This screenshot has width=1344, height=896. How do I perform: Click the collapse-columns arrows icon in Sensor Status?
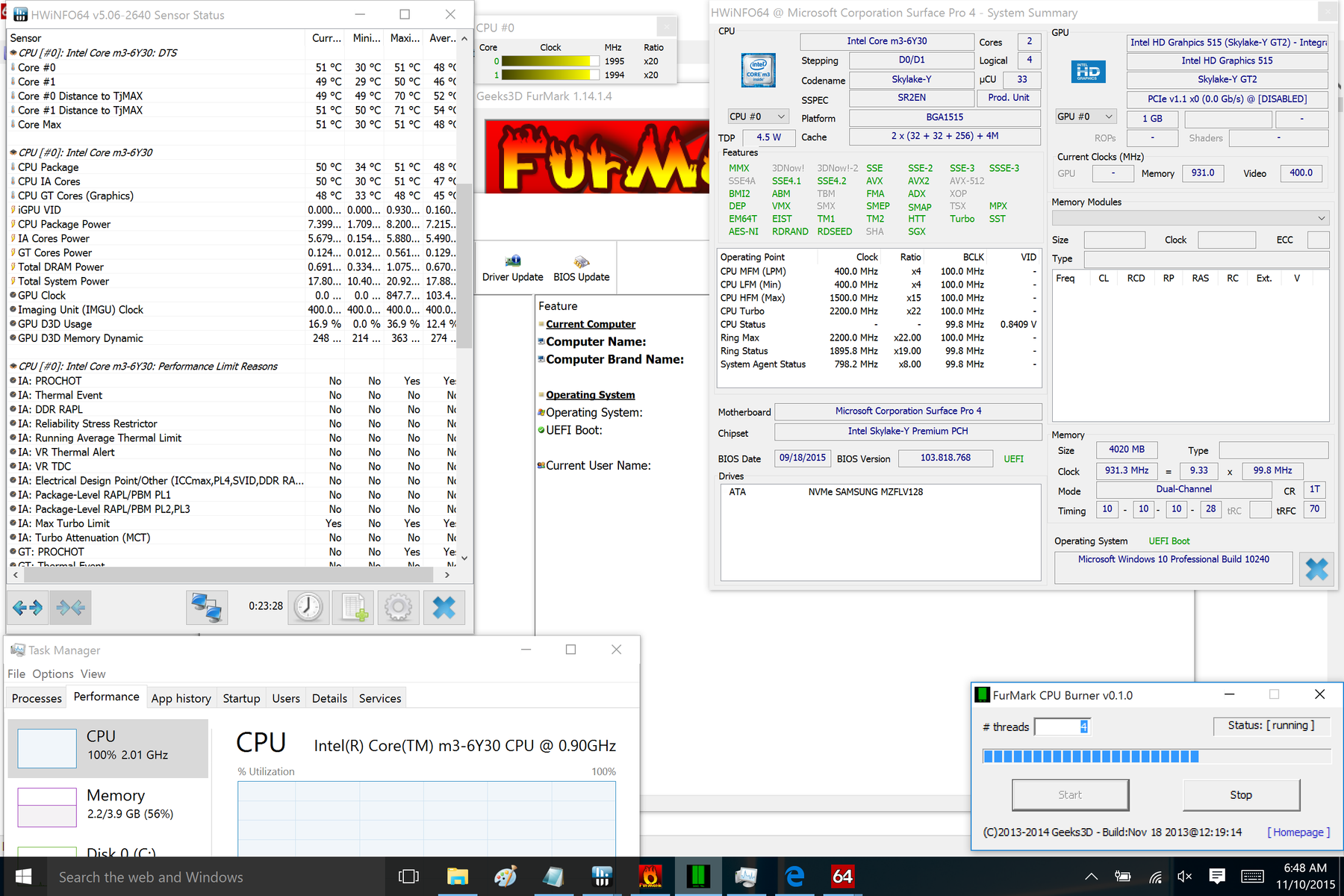pyautogui.click(x=70, y=608)
